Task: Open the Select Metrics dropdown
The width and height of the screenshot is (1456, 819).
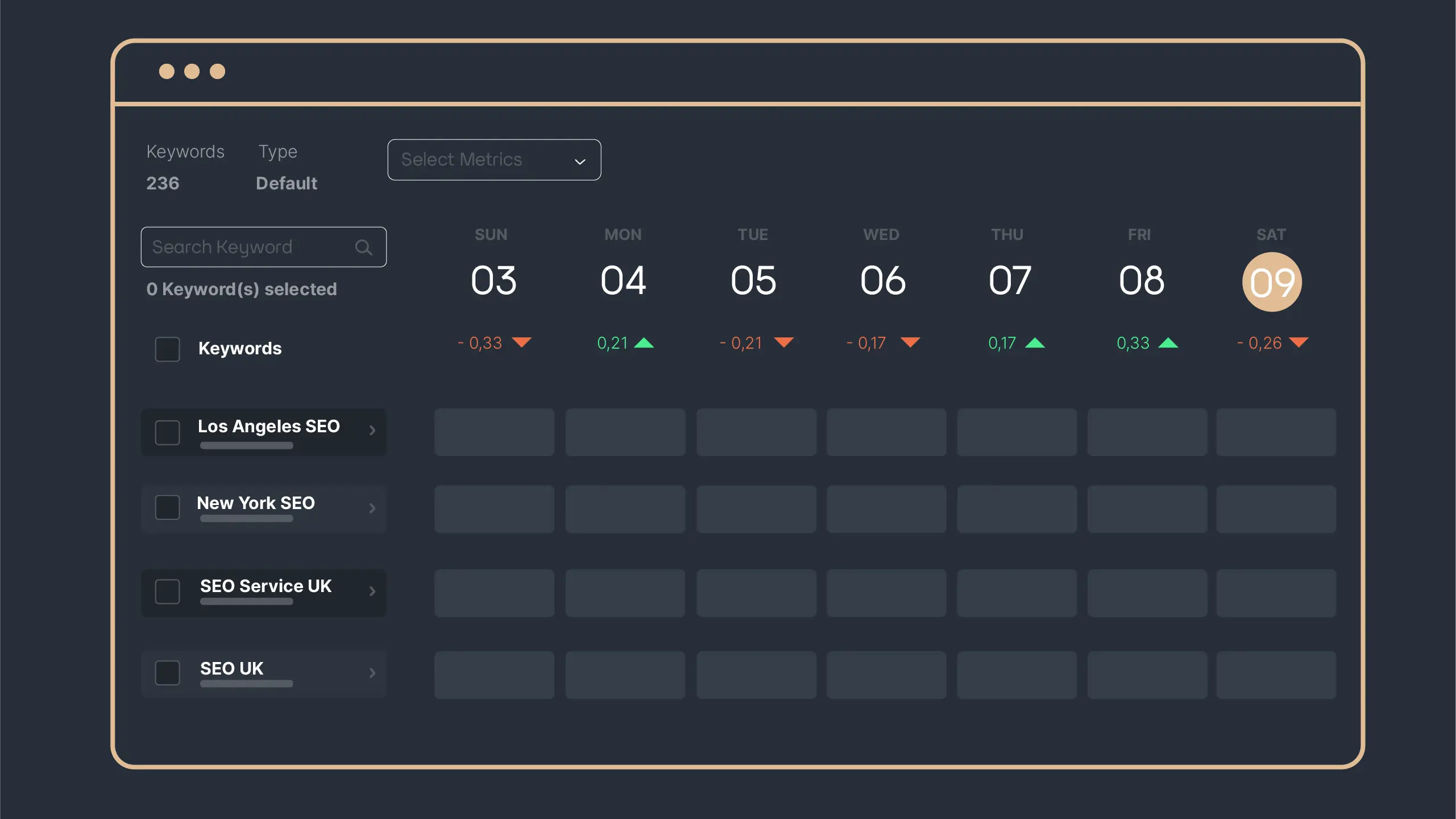Action: pyautogui.click(x=494, y=160)
